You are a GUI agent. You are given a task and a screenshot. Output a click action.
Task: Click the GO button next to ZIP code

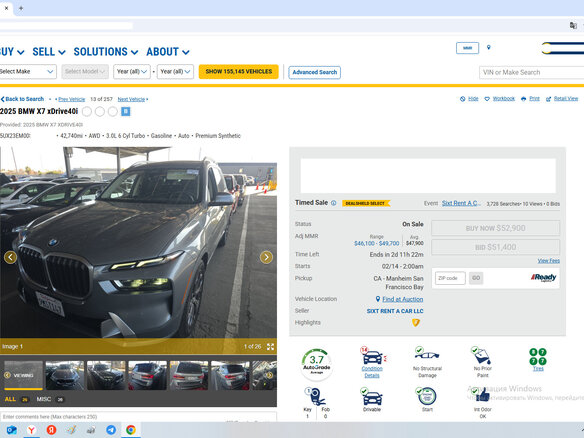point(476,278)
